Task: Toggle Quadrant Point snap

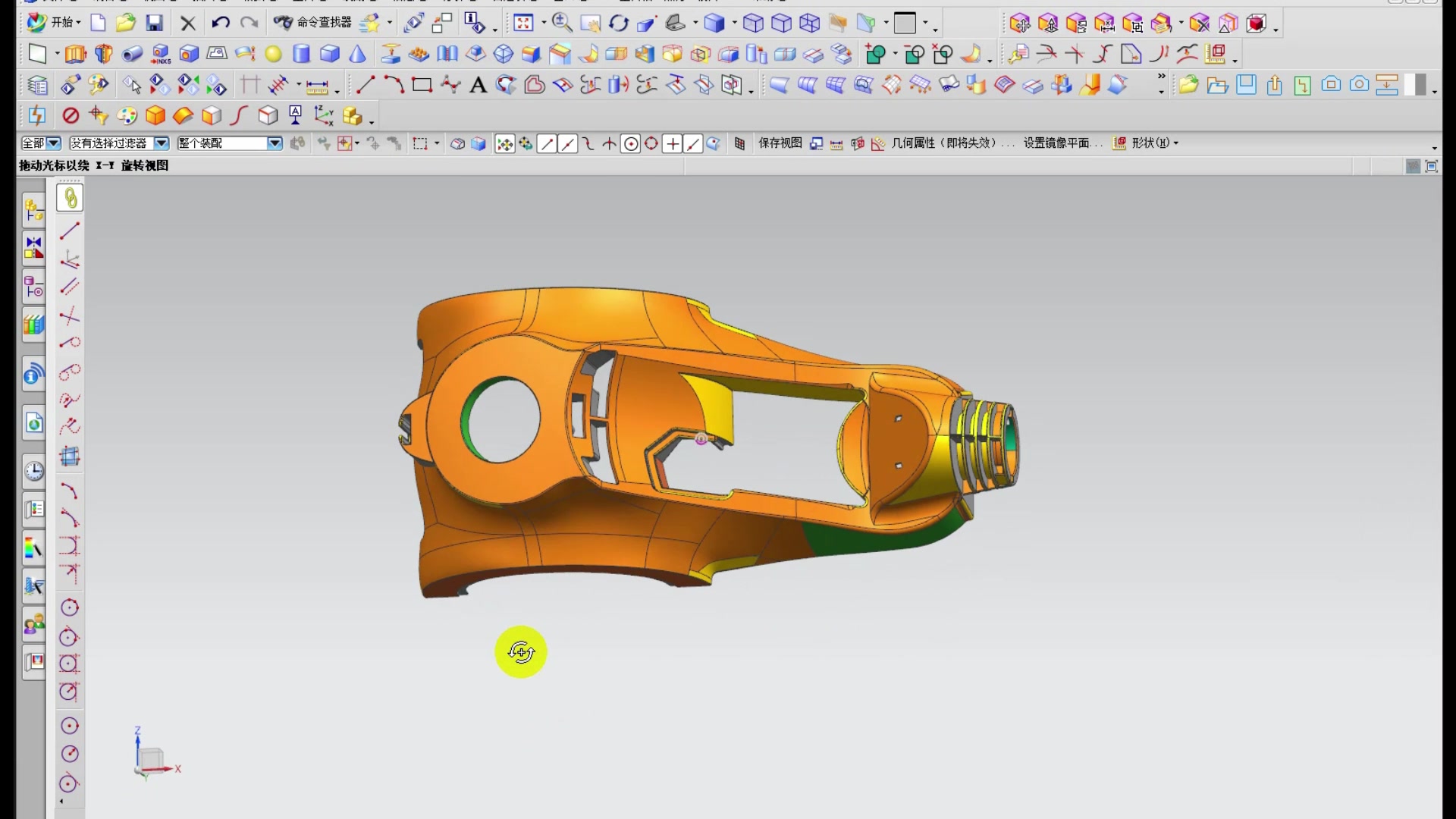Action: 651,143
